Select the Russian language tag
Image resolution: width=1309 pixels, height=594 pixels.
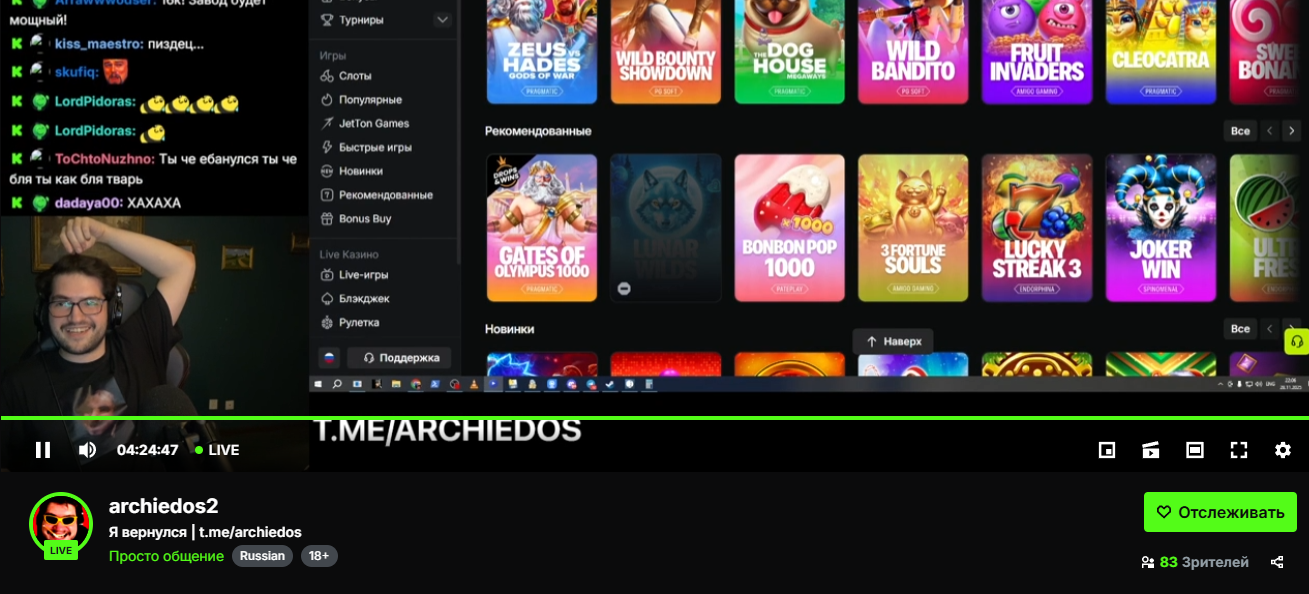click(263, 556)
